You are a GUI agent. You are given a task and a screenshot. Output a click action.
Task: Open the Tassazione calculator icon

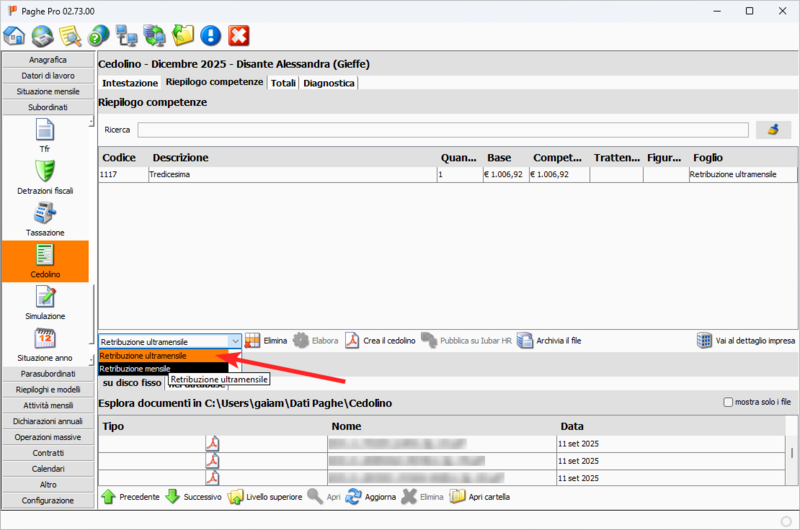click(44, 213)
